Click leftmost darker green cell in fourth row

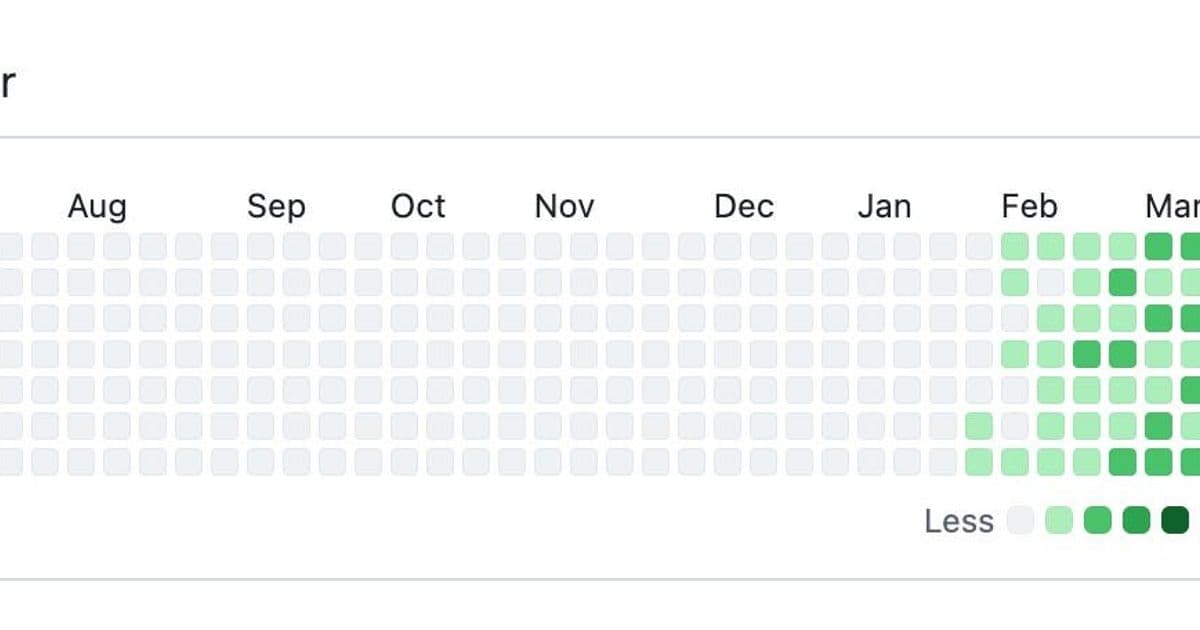coord(1087,354)
